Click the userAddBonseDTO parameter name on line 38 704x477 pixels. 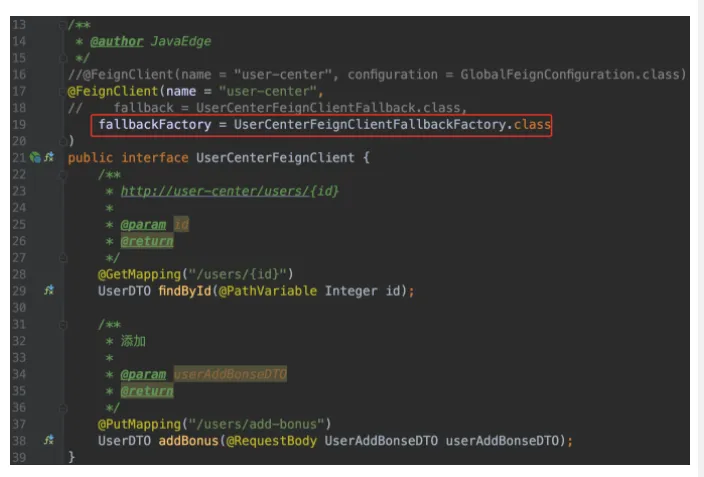click(x=502, y=441)
